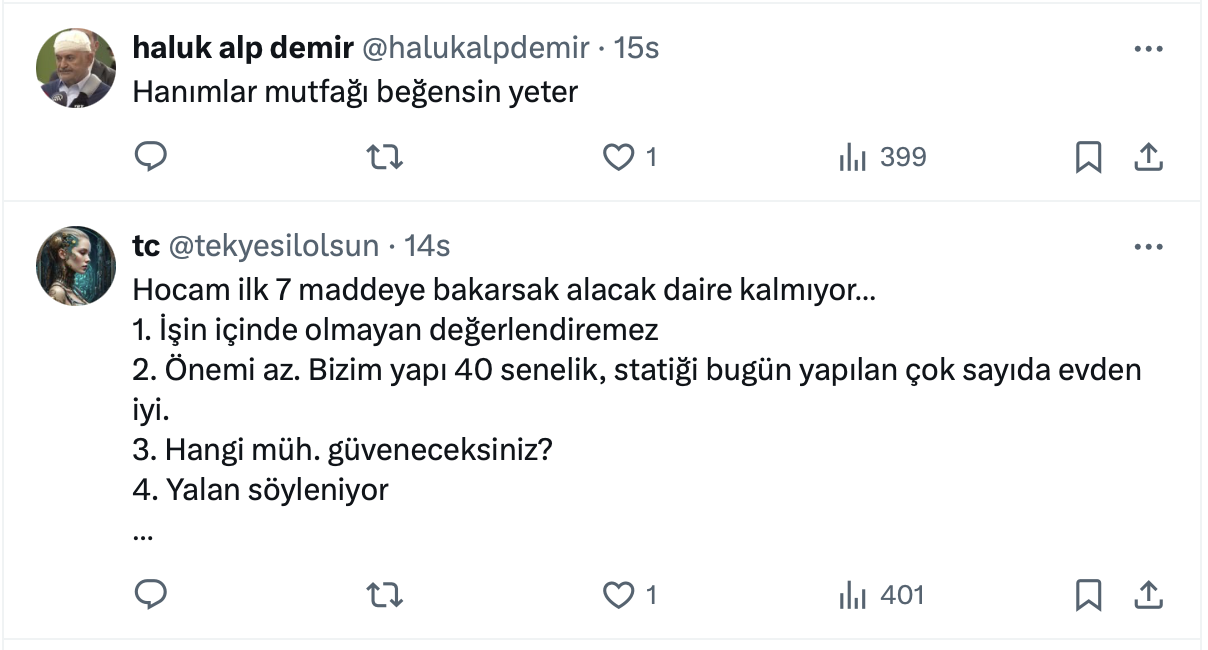View analytics showing 399 views
1208x650 pixels.
coord(883,157)
